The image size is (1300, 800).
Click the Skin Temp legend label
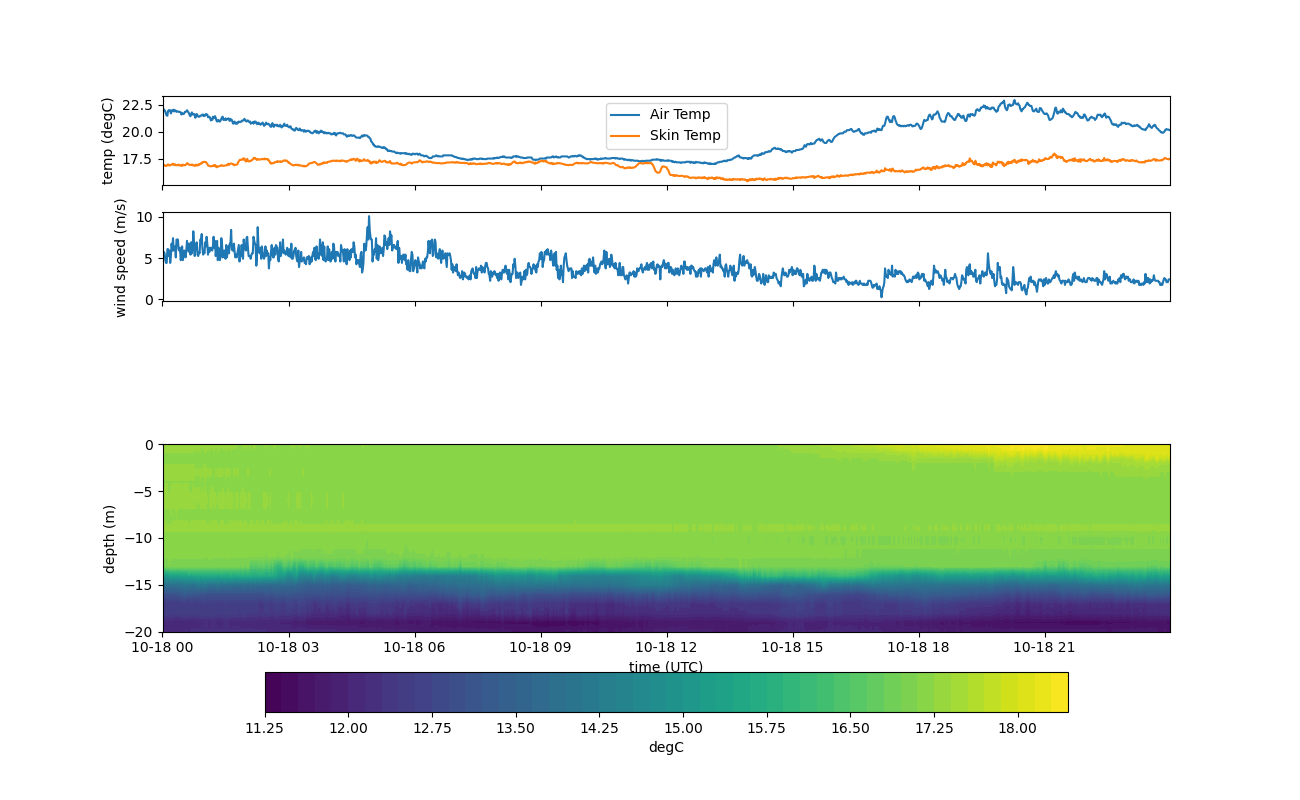684,136
